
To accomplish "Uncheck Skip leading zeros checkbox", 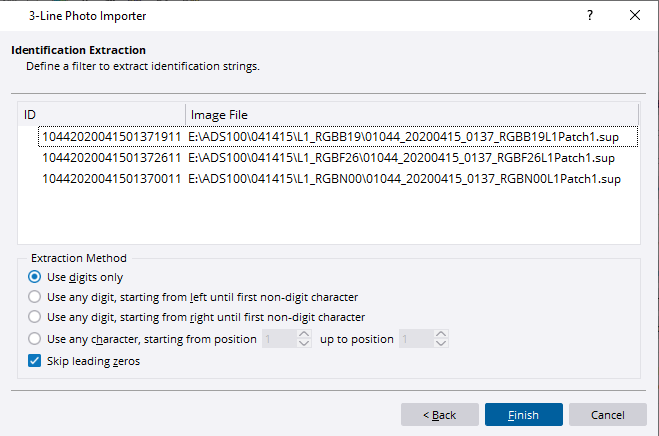I will tap(36, 361).
